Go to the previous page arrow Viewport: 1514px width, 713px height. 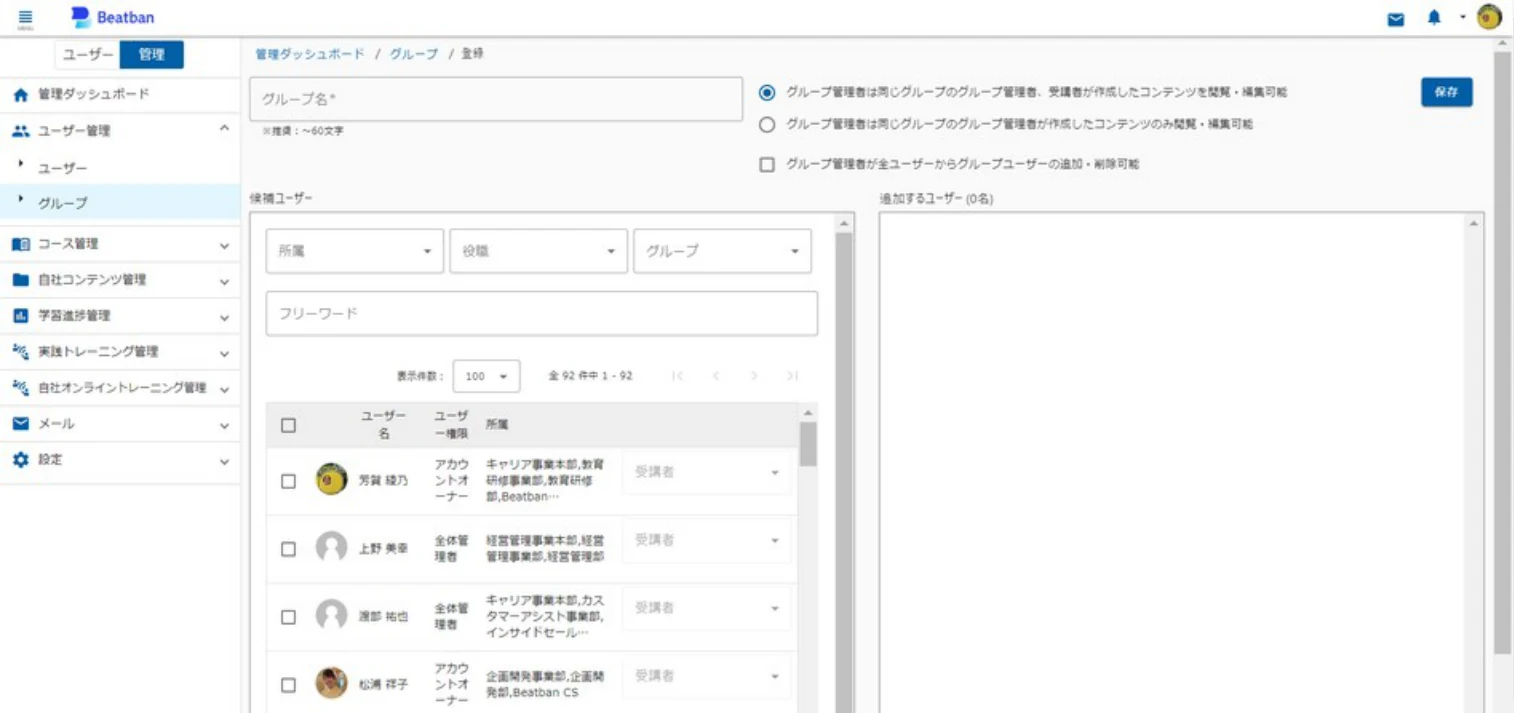716,376
